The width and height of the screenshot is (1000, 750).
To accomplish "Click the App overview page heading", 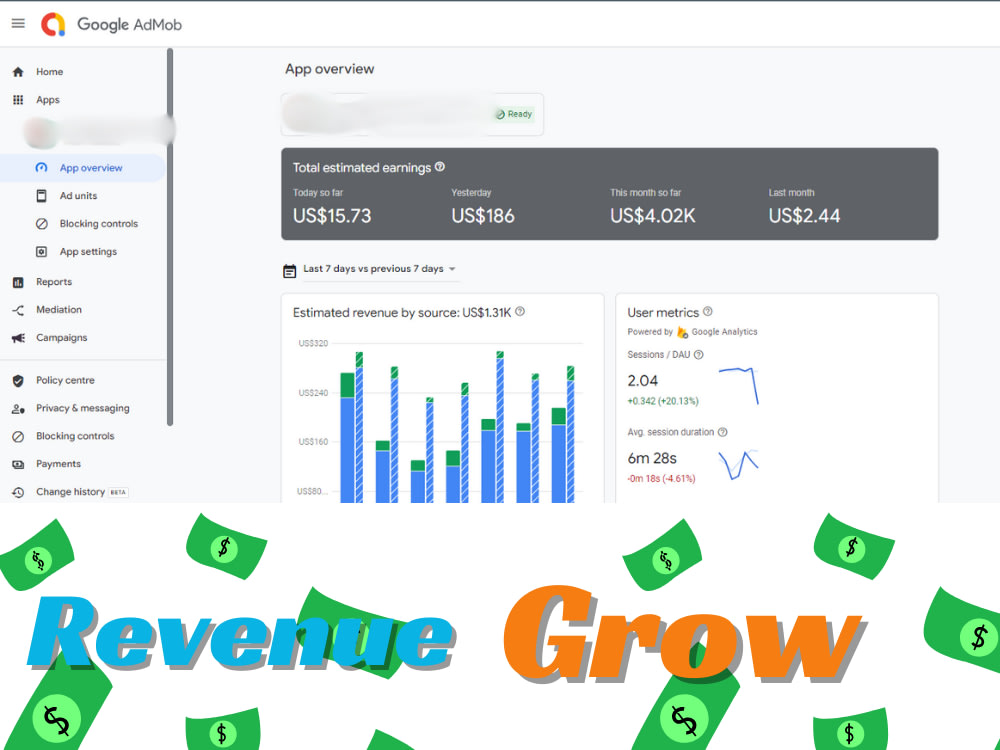I will pyautogui.click(x=329, y=69).
